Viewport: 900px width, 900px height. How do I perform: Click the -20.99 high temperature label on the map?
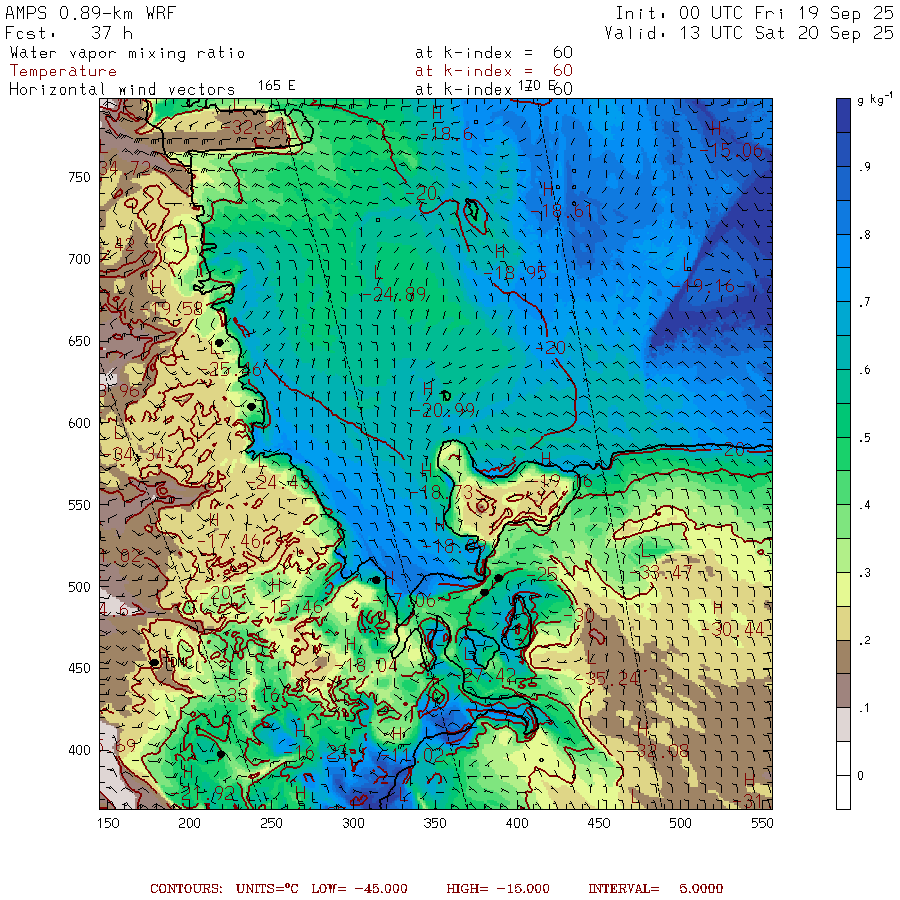[443, 409]
